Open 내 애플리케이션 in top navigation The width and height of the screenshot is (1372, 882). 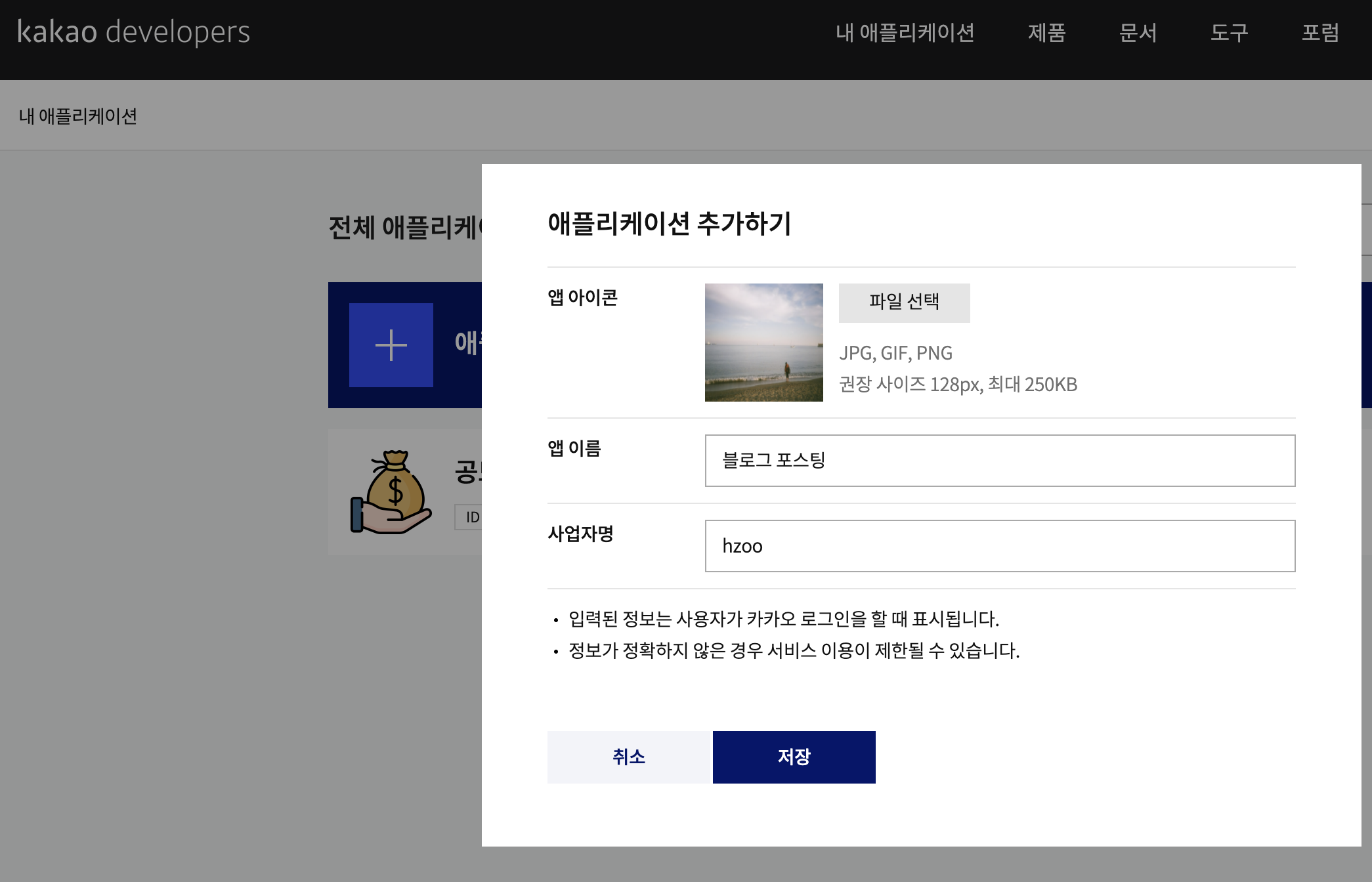(905, 33)
